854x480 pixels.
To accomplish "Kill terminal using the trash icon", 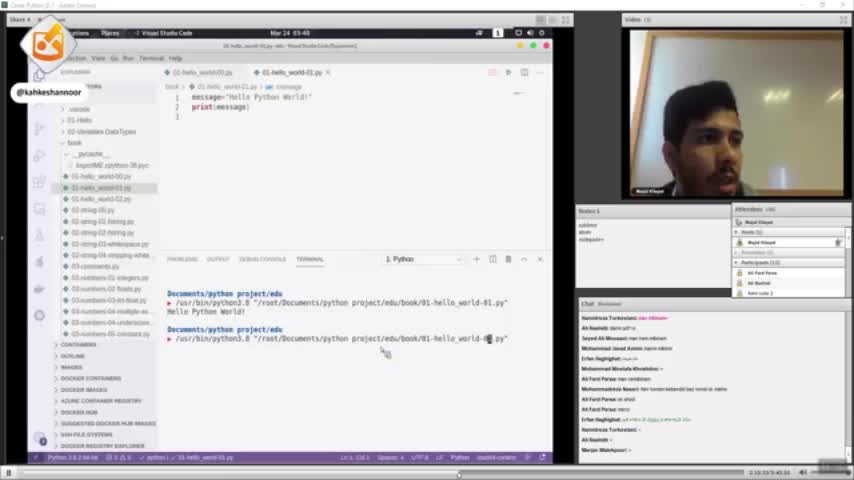I will point(508,259).
